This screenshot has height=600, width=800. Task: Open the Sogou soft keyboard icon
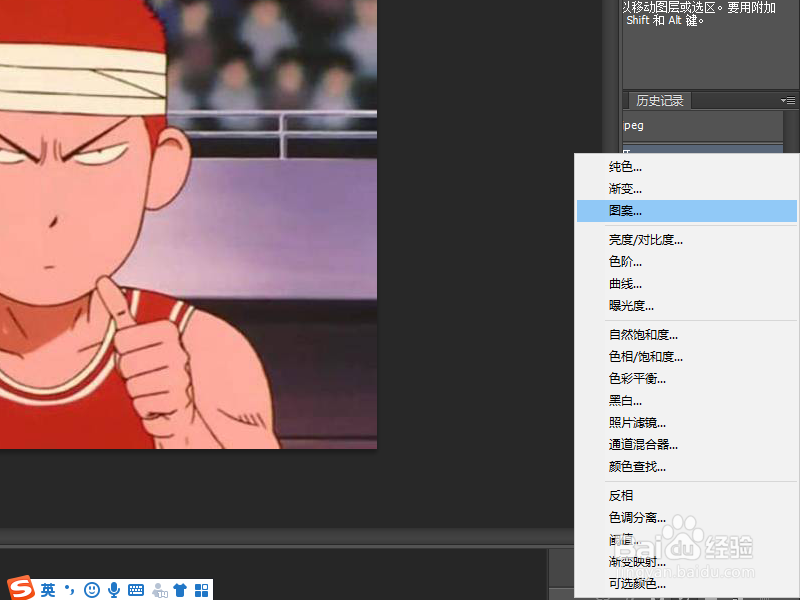tap(136, 590)
